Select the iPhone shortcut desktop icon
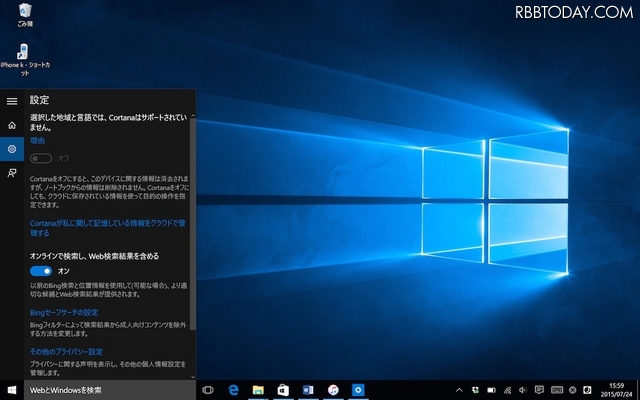 tap(25, 60)
